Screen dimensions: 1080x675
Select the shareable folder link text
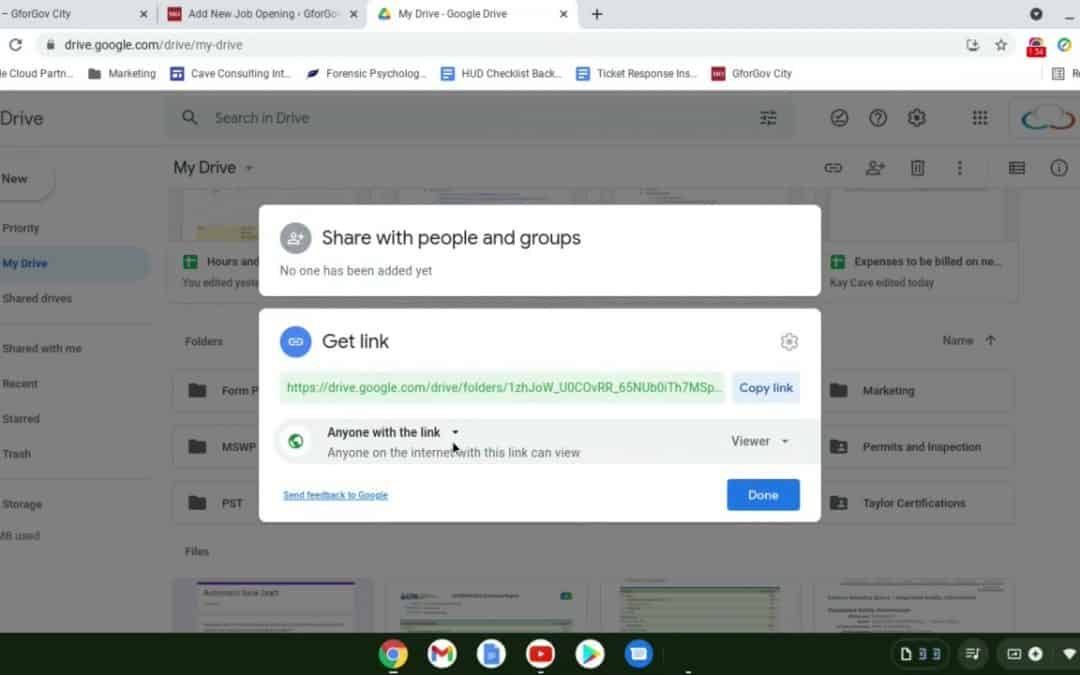point(502,388)
